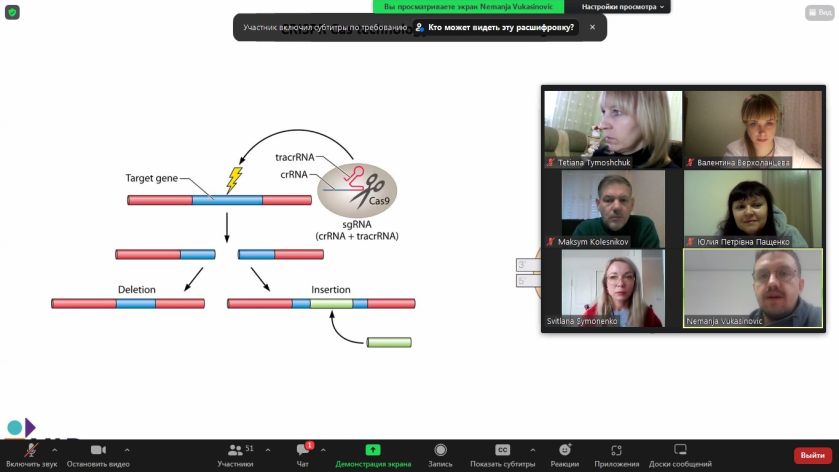Expand audio options arrow beside microphone
839x472 pixels.
(55, 450)
